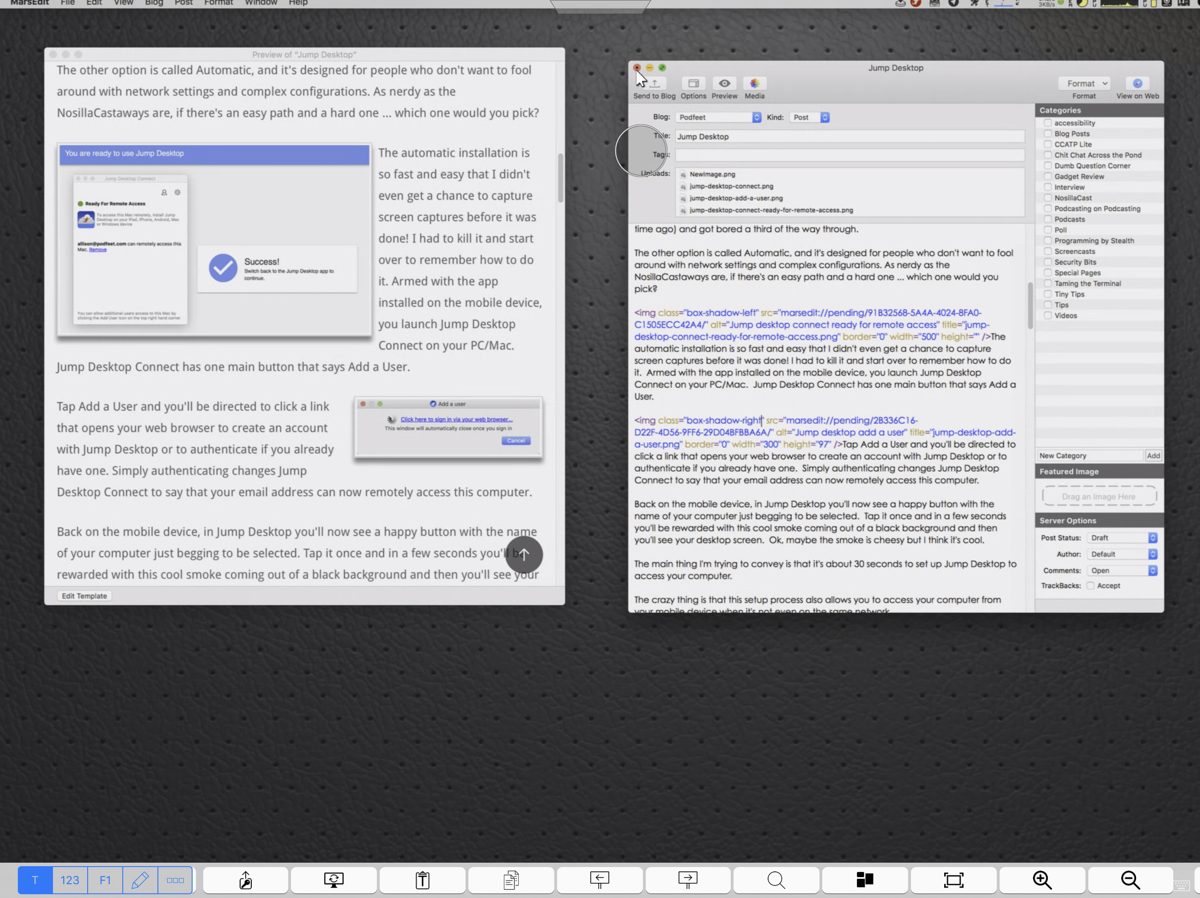Screen dimensions: 1200x898
Task: Click the Preview eye icon
Action: [x=724, y=85]
